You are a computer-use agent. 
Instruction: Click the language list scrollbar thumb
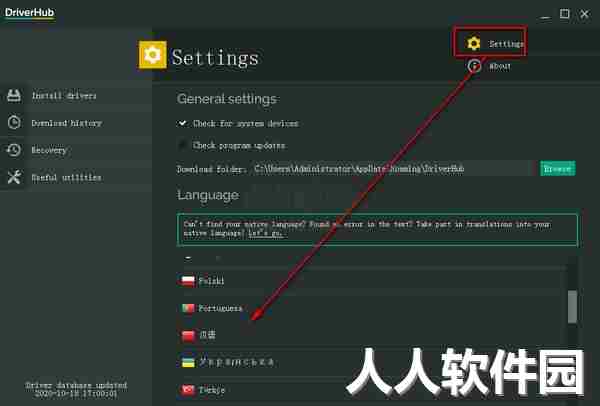(x=572, y=307)
